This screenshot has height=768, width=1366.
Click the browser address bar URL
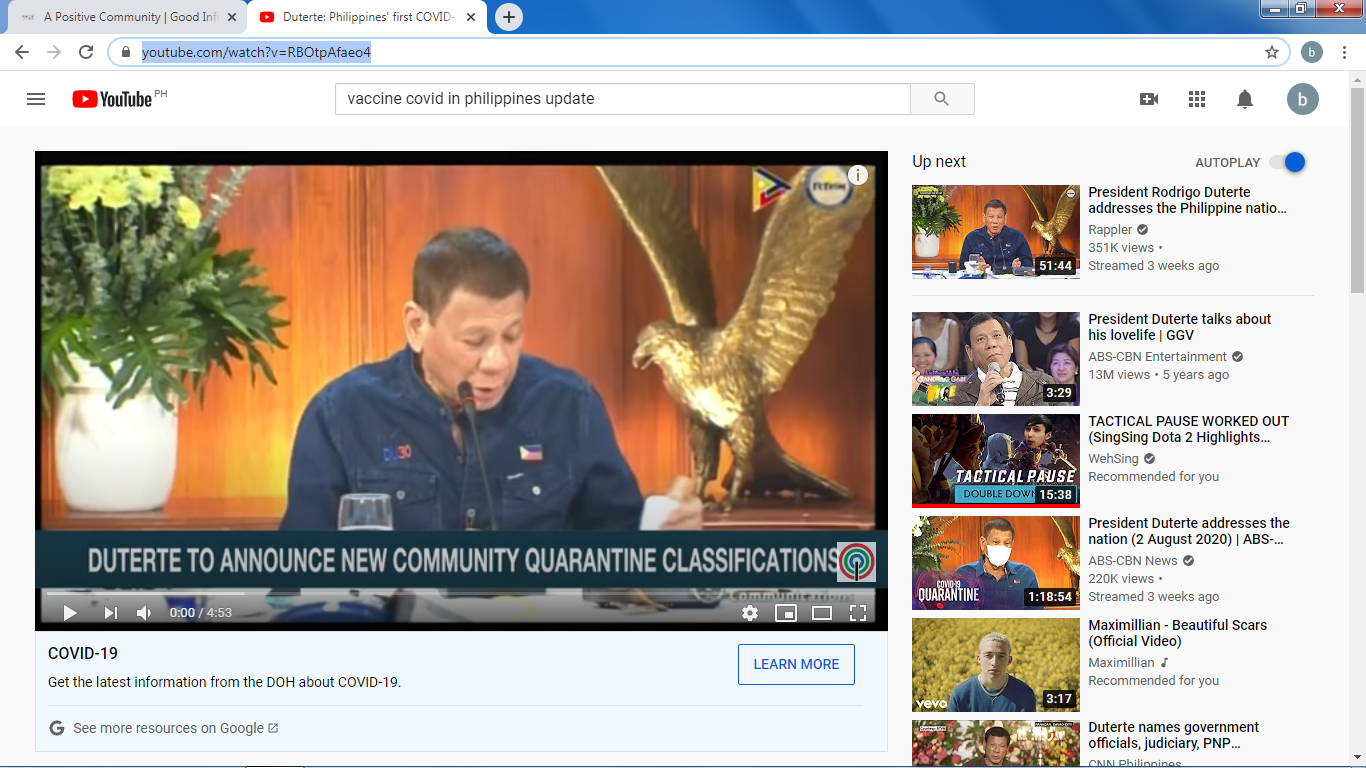(x=256, y=52)
